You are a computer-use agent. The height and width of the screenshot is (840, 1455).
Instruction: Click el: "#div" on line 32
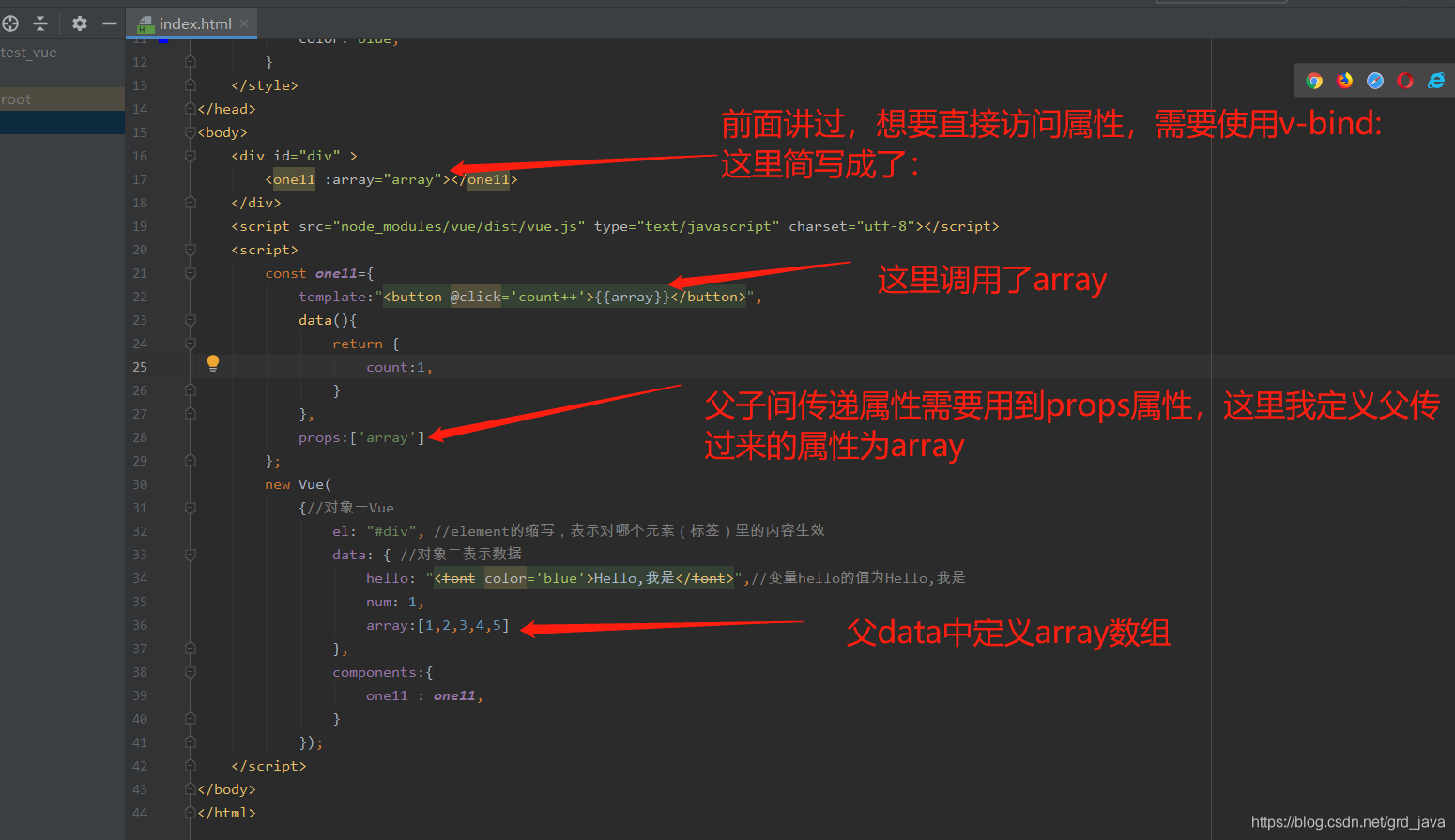click(x=378, y=531)
